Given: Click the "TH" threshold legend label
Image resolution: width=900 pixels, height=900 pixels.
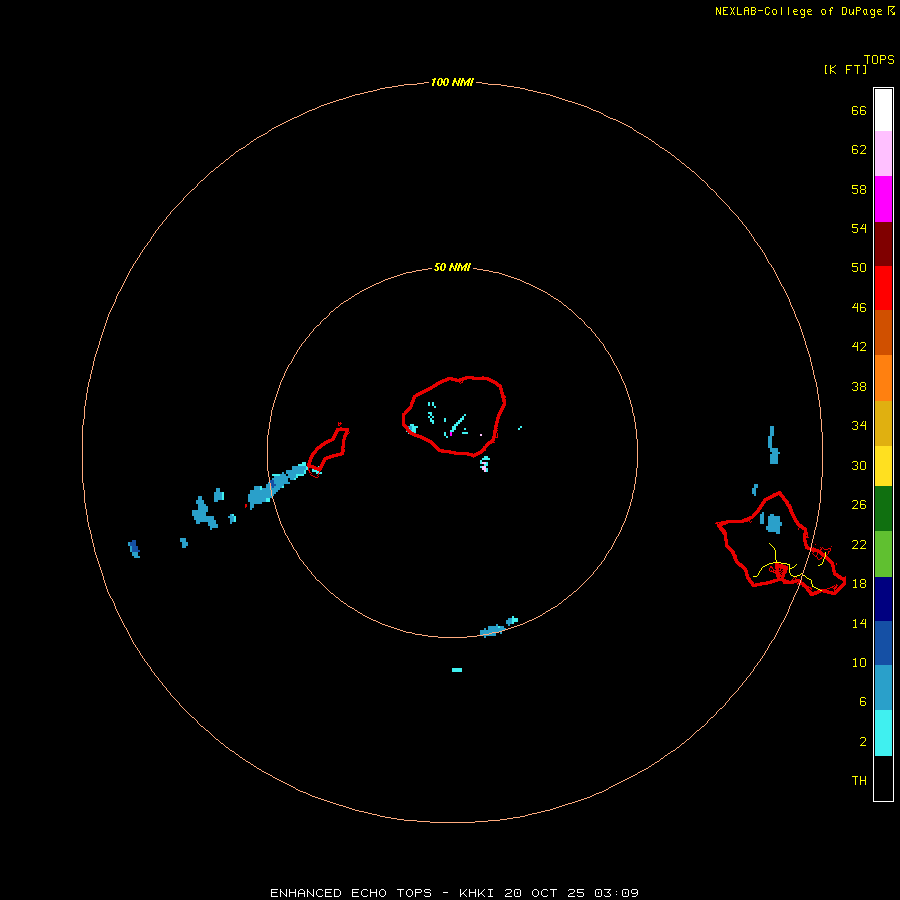Looking at the screenshot, I should tap(859, 781).
